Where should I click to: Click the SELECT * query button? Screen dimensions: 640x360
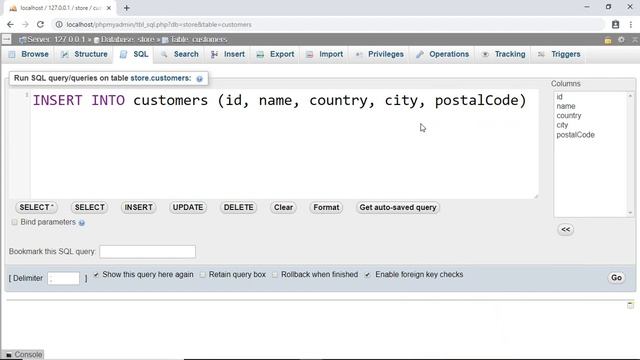(x=36, y=207)
